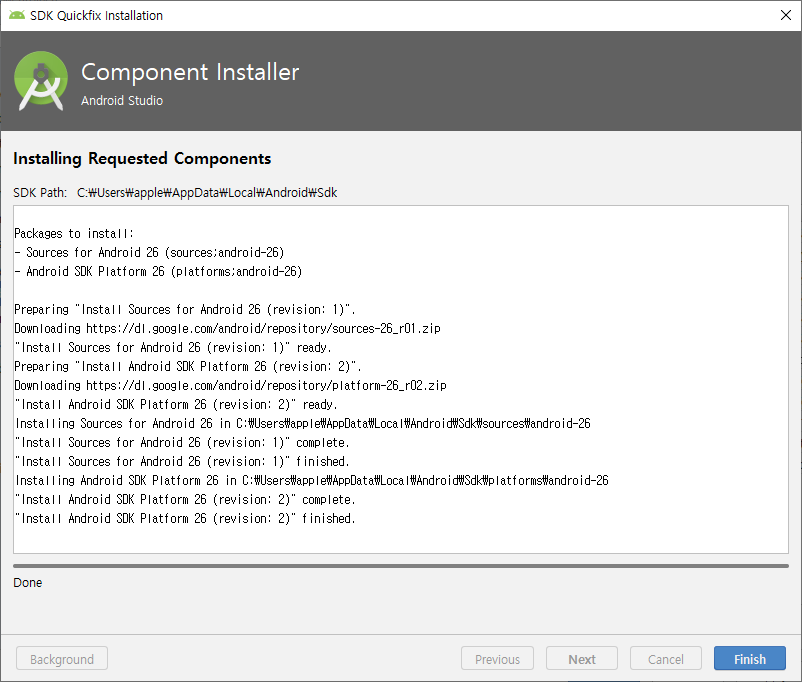Viewport: 802px width, 682px height.
Task: Click 'Preparing Install Android SDK Platform 26' line
Action: coord(188,366)
